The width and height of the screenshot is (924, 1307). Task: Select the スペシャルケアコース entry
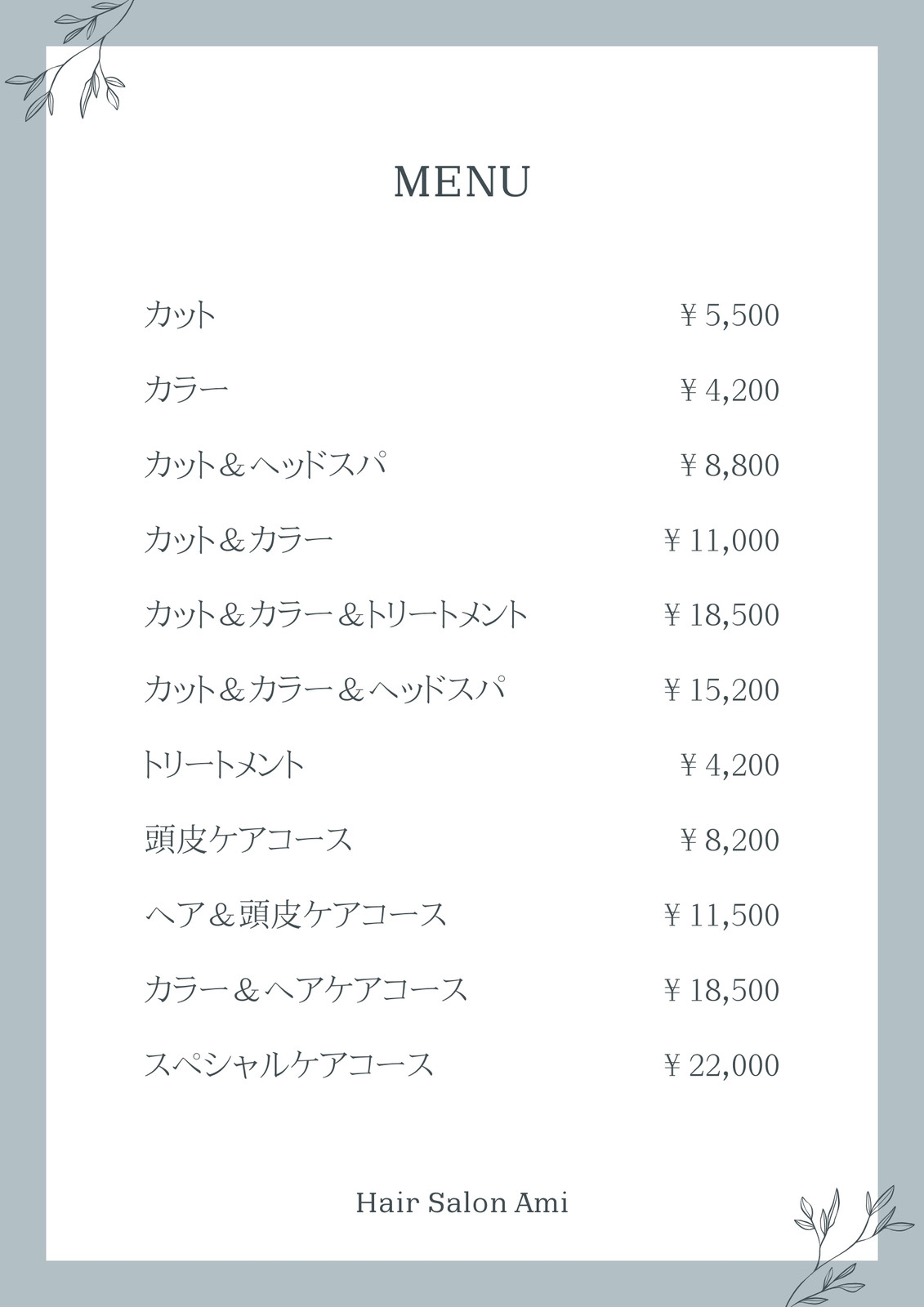(288, 1065)
